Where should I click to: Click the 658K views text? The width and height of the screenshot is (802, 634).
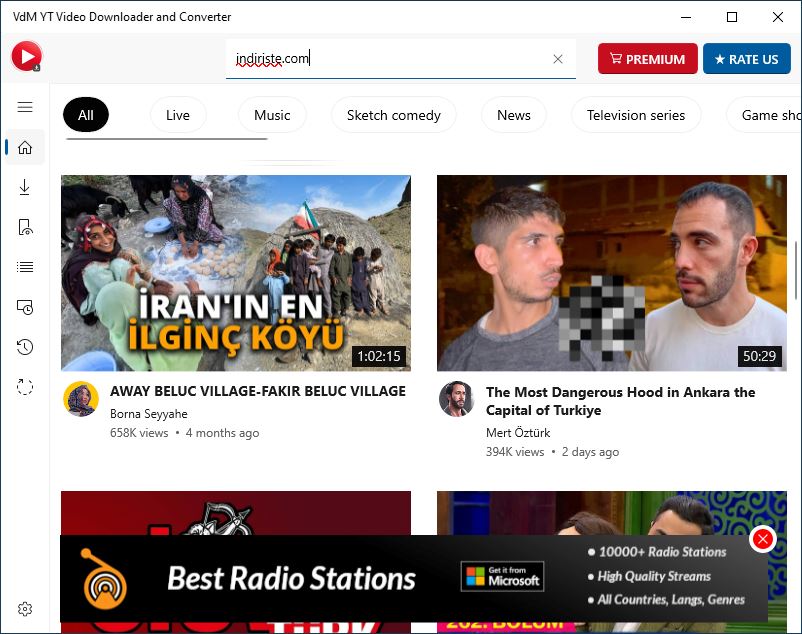(139, 433)
